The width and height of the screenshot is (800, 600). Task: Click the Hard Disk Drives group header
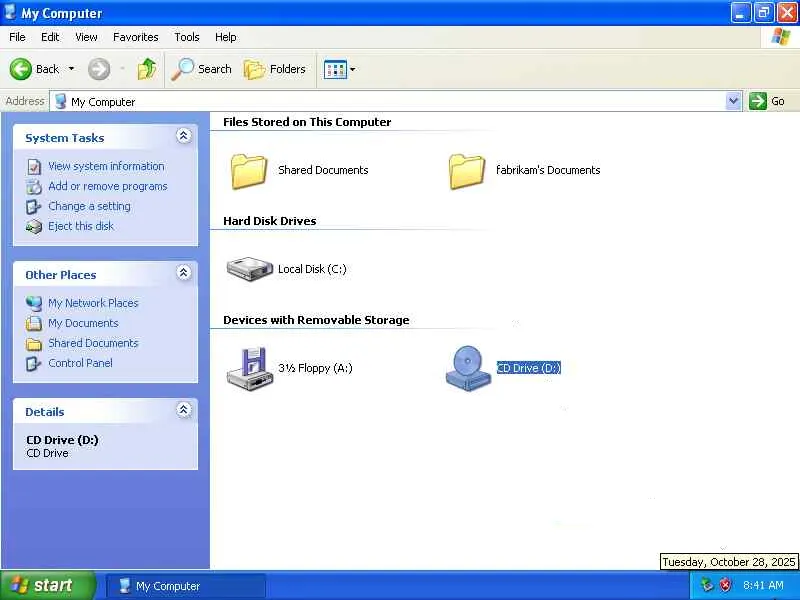click(269, 221)
